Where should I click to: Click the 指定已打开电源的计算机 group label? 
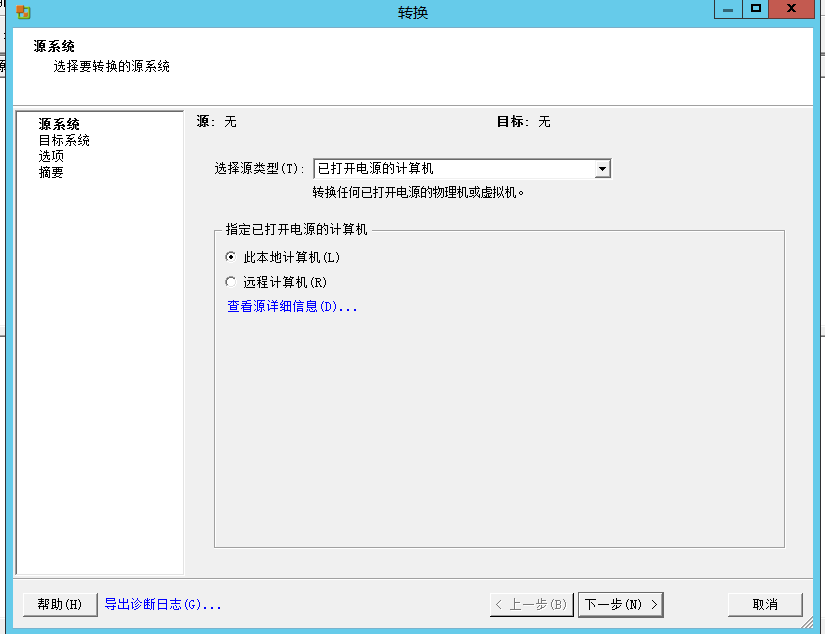(x=296, y=229)
